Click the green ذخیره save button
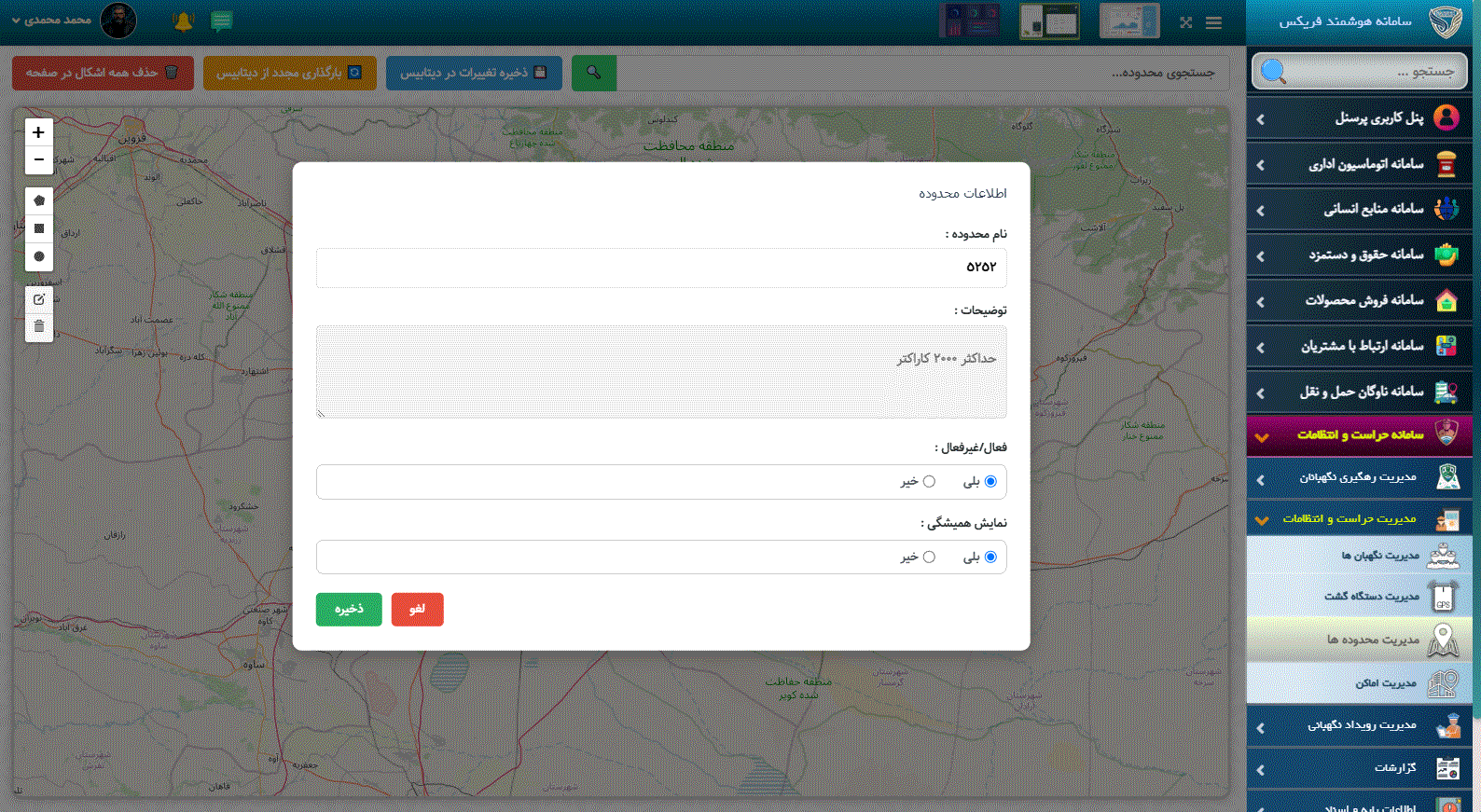 pyautogui.click(x=349, y=609)
